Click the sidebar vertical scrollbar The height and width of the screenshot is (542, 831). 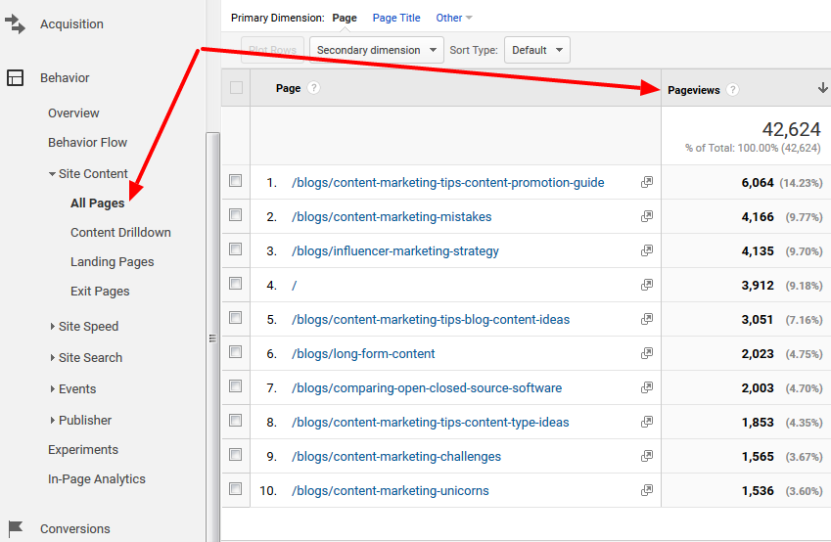coord(213,337)
